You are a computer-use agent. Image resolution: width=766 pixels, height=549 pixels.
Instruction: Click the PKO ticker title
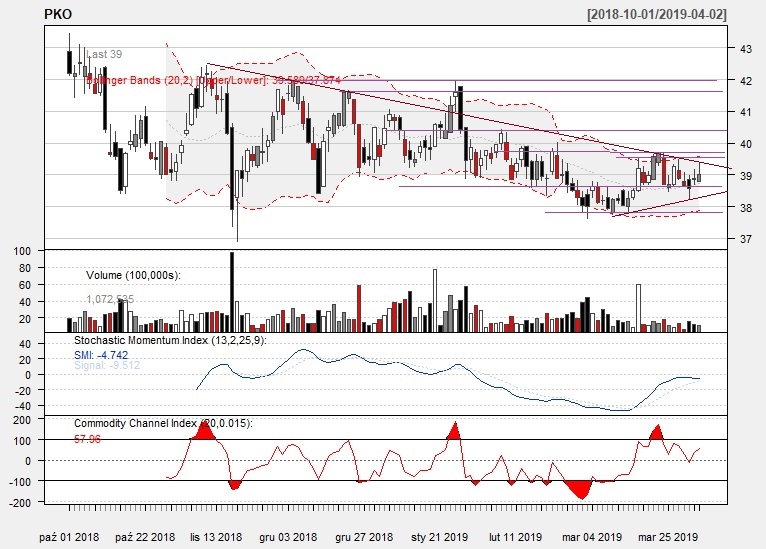(58, 14)
